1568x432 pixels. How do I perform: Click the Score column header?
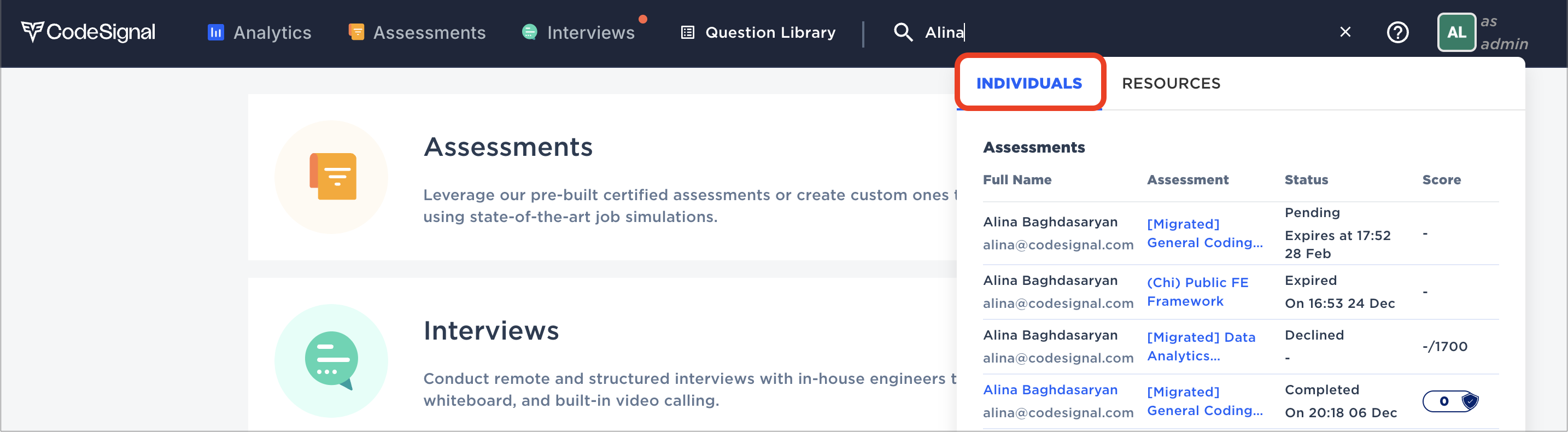click(x=1441, y=179)
